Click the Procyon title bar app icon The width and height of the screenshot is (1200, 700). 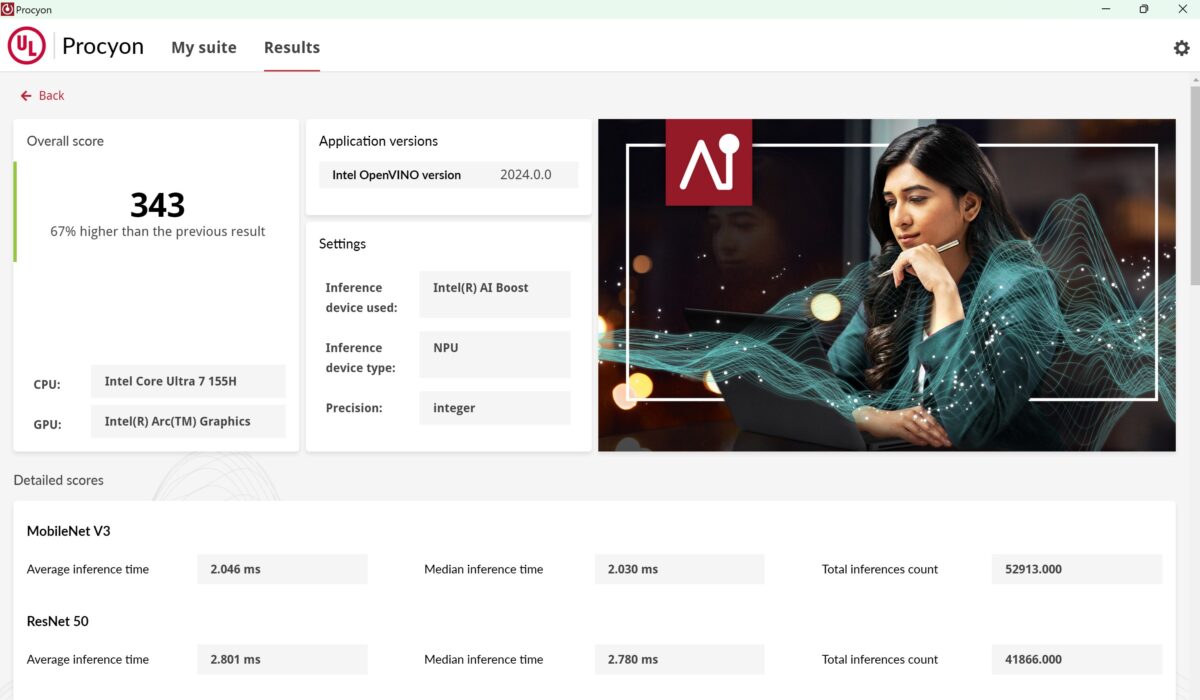pos(7,9)
